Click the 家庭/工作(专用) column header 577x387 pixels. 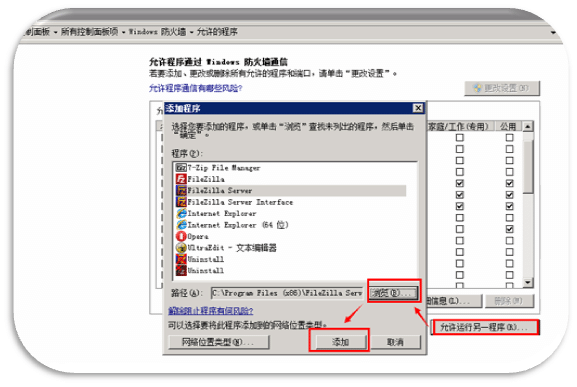click(x=460, y=127)
